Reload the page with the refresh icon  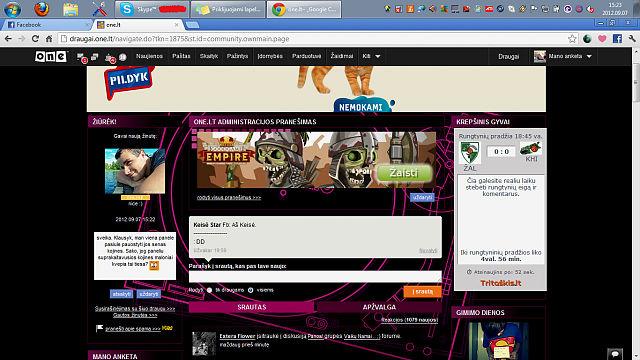(x=35, y=39)
